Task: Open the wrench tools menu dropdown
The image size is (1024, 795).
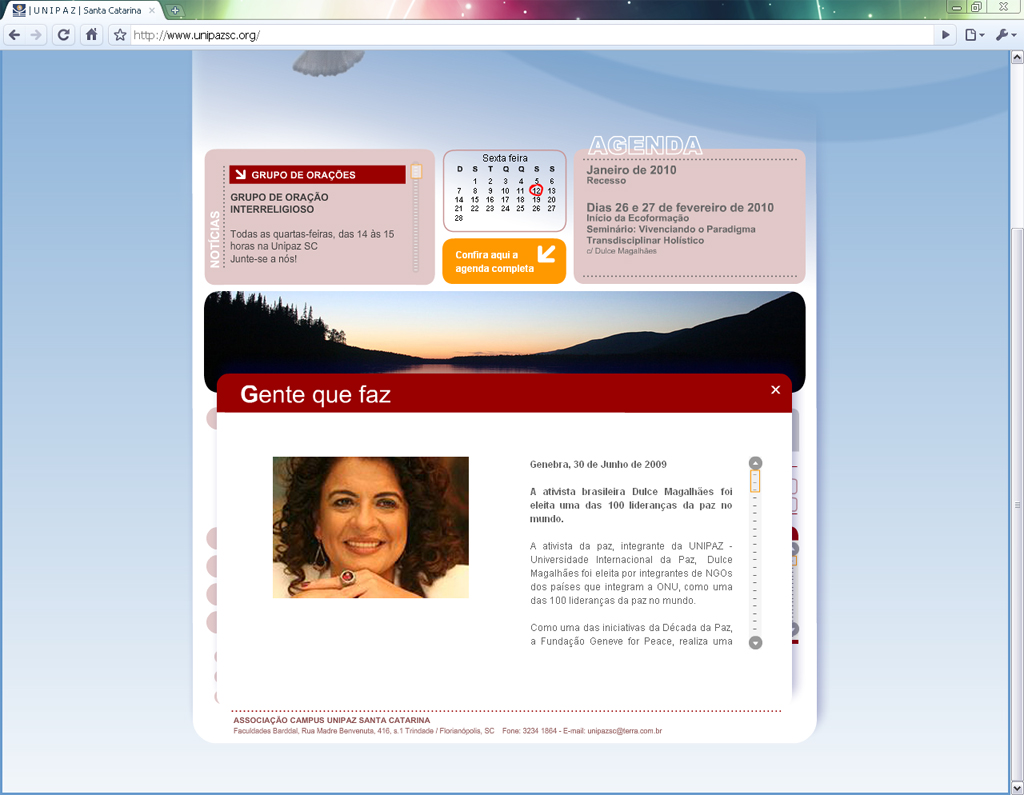Action: pyautogui.click(x=1004, y=35)
